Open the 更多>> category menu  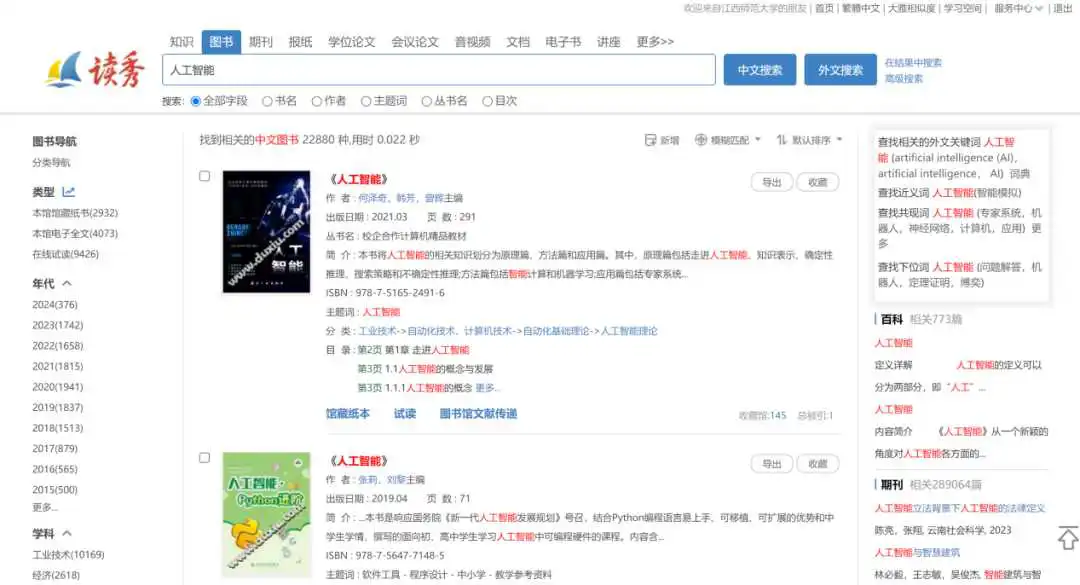654,41
